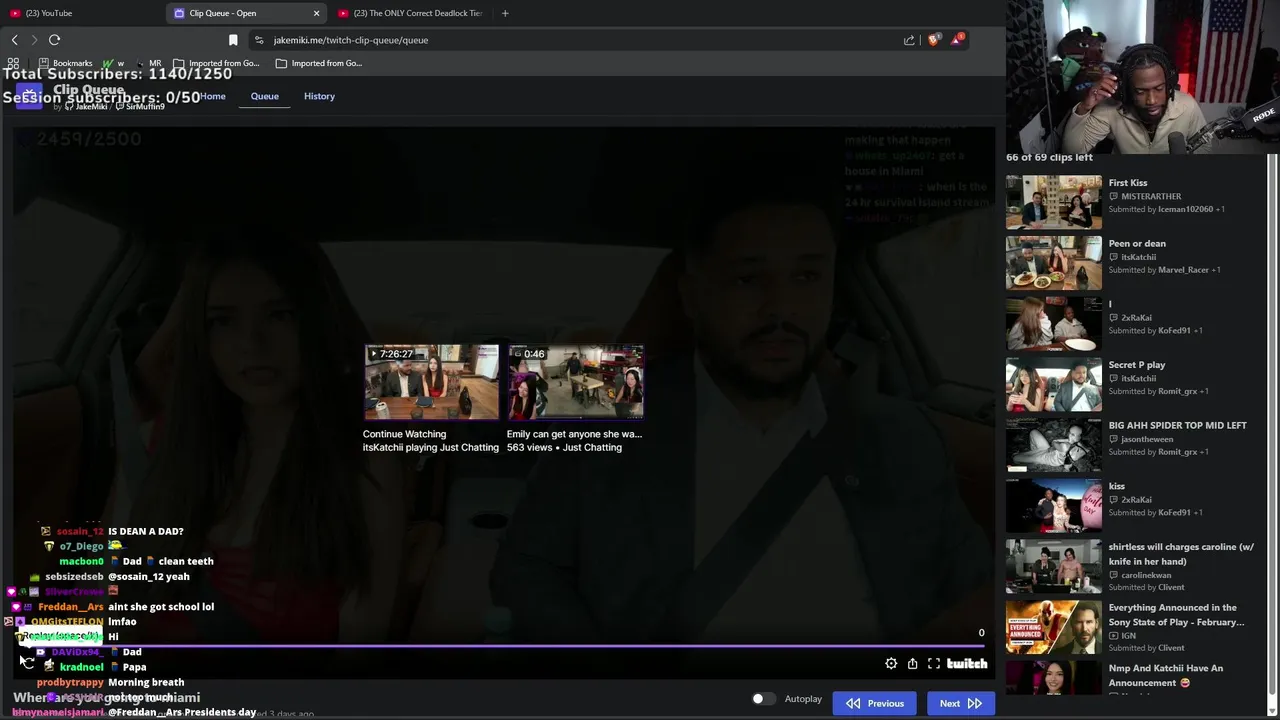Click the IGN channel name
The width and height of the screenshot is (1280, 720).
pyautogui.click(x=1128, y=636)
